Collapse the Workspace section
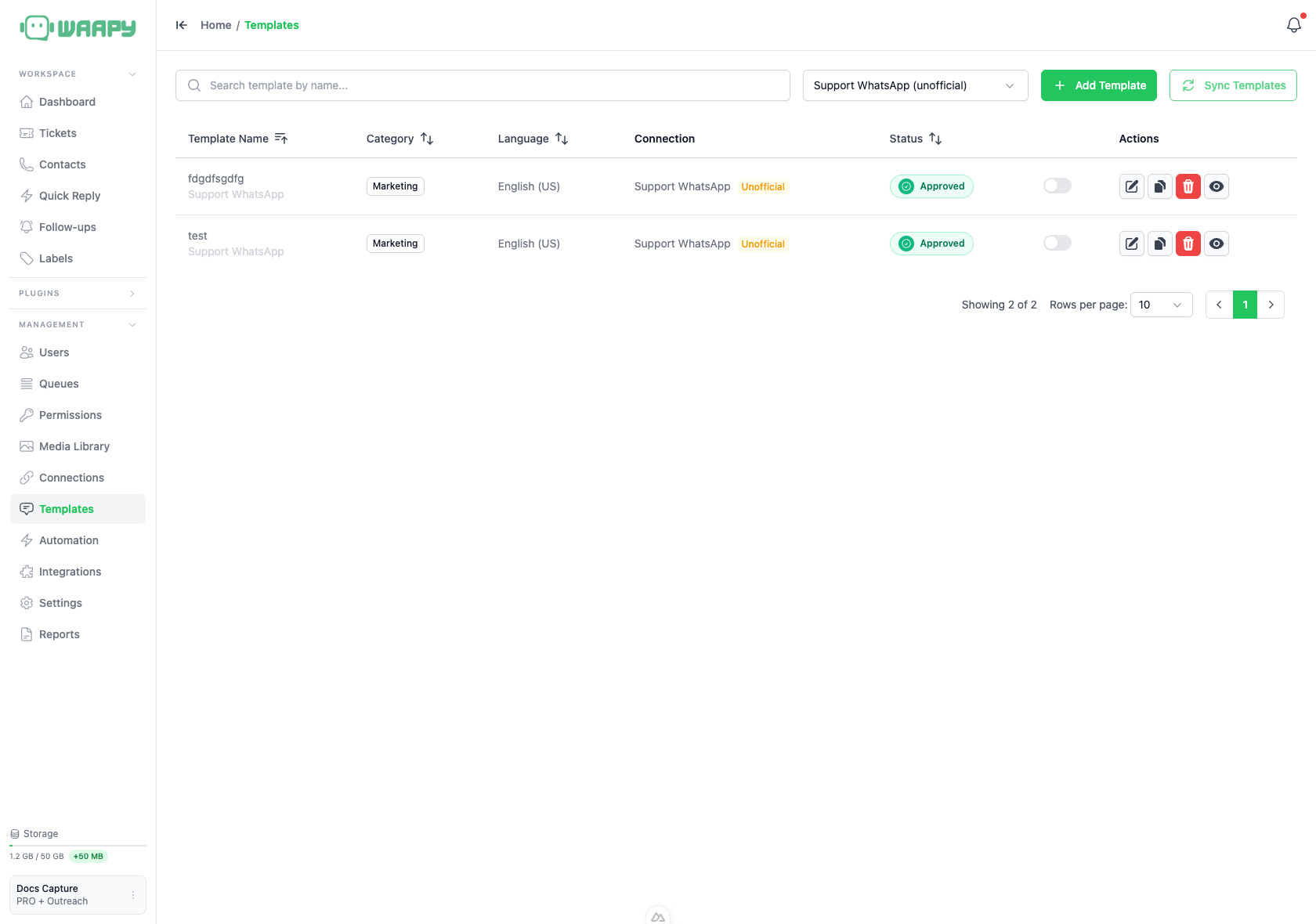The width and height of the screenshot is (1316, 924). pyautogui.click(x=78, y=74)
